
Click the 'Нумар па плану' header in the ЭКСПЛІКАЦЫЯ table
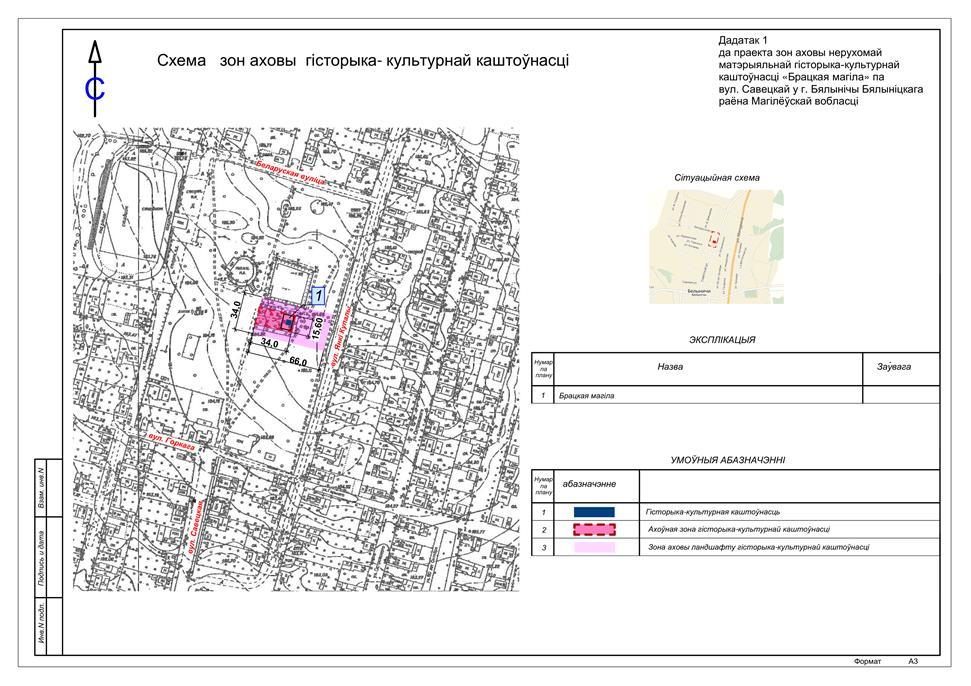(544, 368)
